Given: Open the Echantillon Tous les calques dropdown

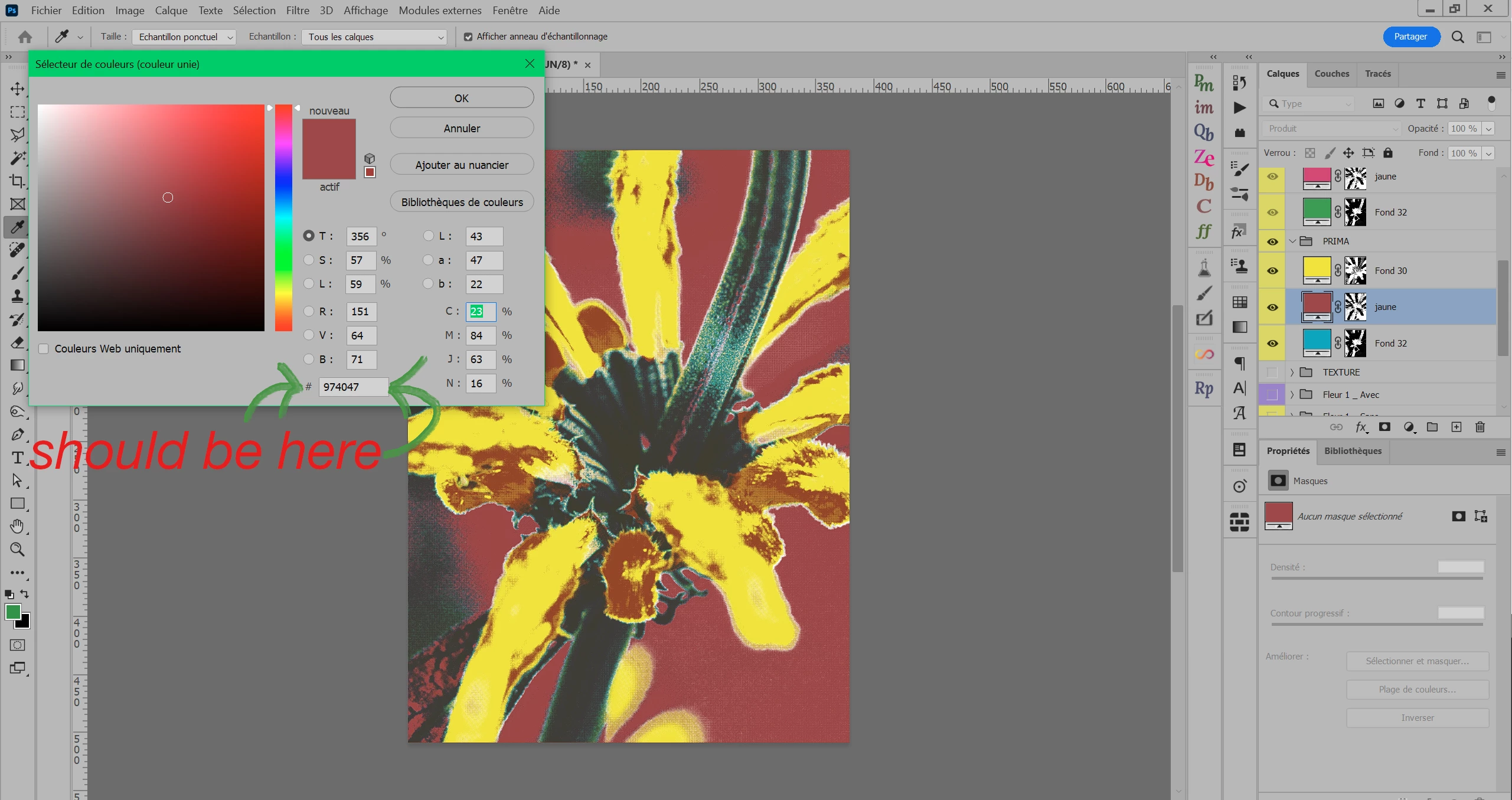Looking at the screenshot, I should click(x=374, y=37).
